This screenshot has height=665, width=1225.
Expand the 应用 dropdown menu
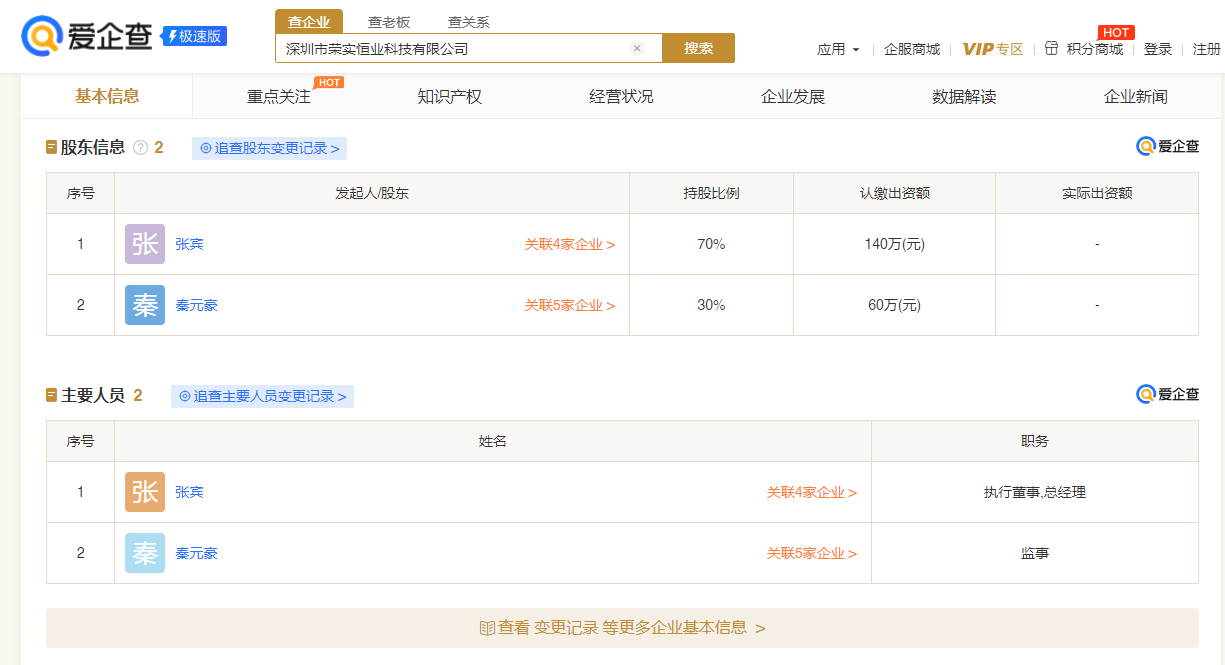click(x=838, y=49)
